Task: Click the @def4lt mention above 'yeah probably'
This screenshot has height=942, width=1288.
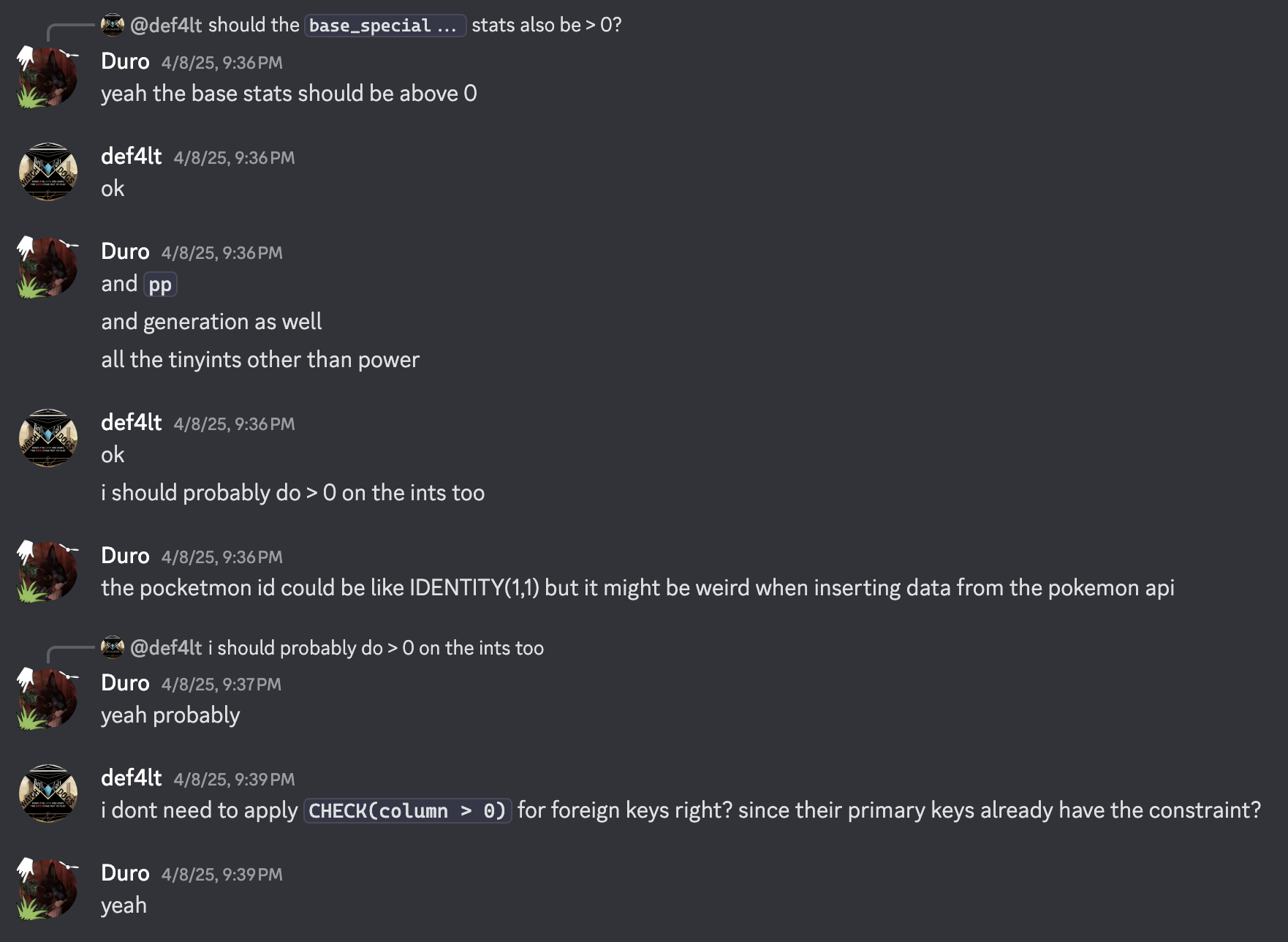Action: pyautogui.click(x=166, y=648)
